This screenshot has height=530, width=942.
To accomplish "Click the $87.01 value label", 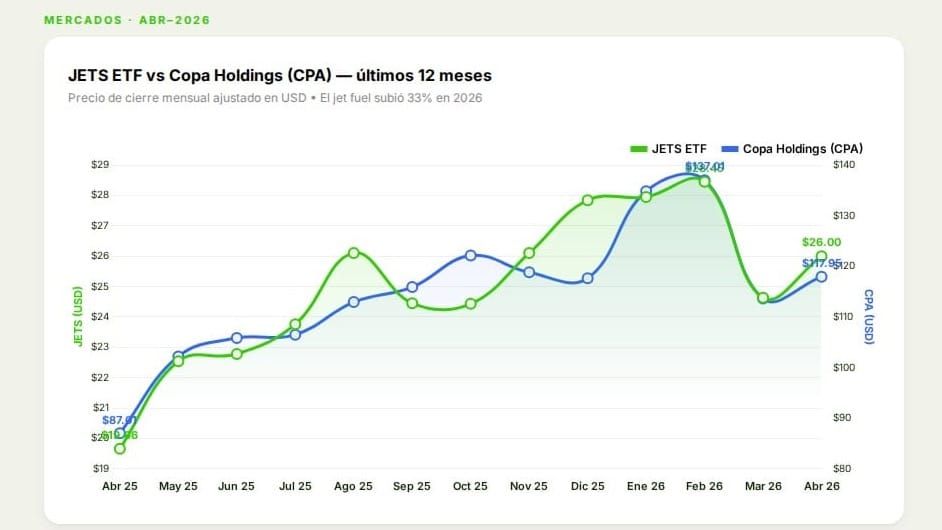I will (119, 420).
